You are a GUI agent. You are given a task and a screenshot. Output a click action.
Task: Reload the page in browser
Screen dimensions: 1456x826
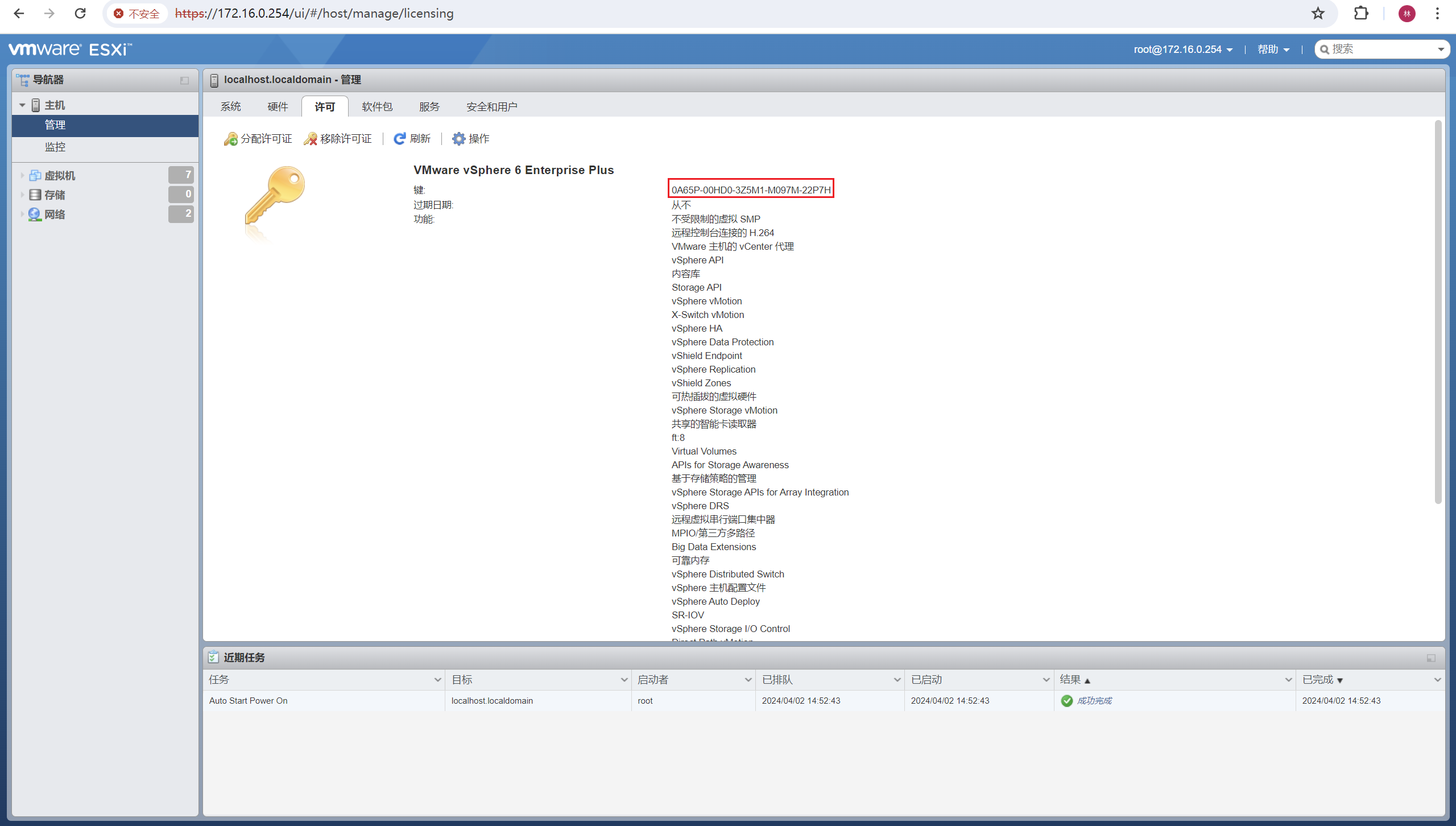[x=80, y=13]
